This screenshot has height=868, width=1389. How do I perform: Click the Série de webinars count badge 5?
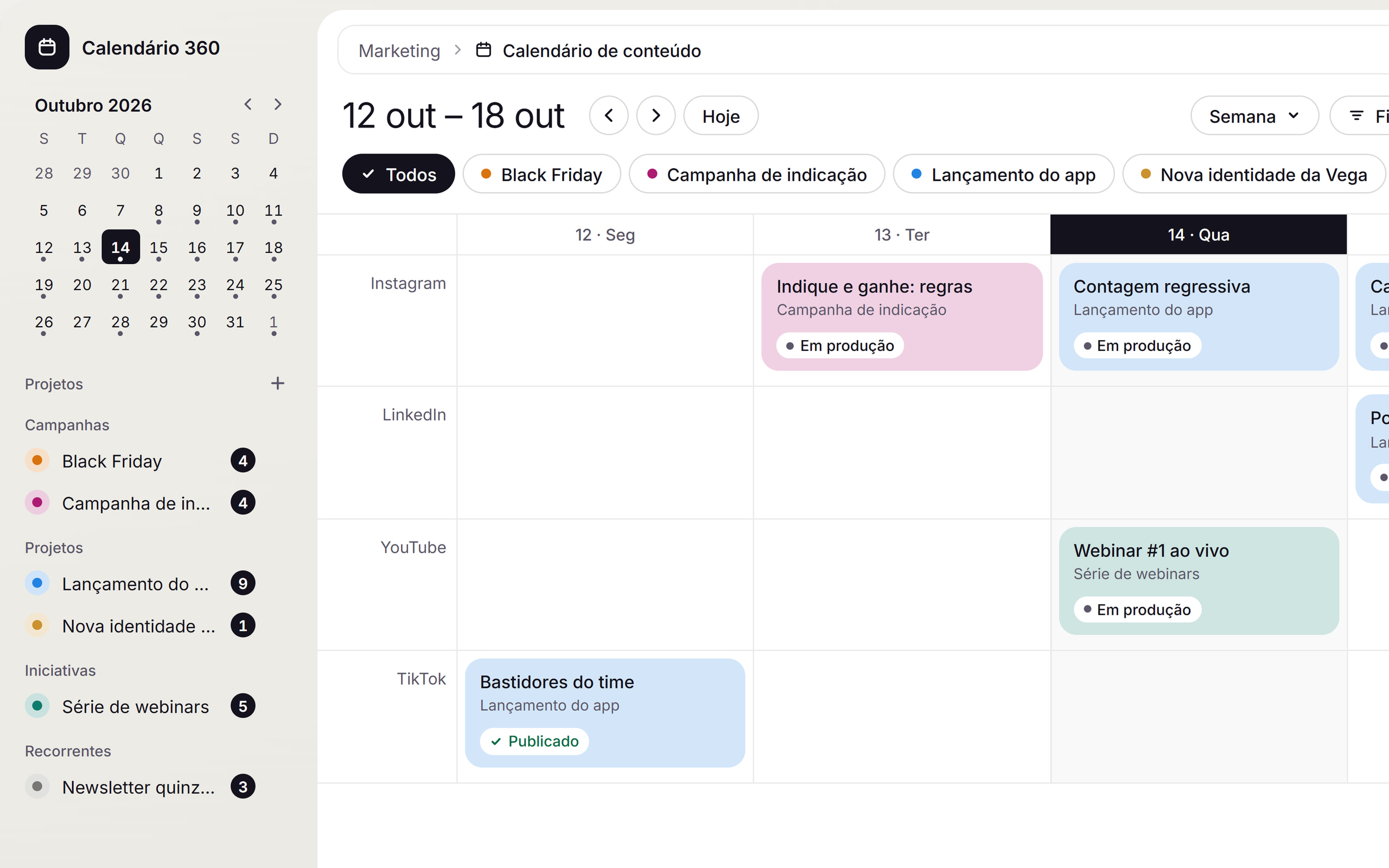[243, 706]
